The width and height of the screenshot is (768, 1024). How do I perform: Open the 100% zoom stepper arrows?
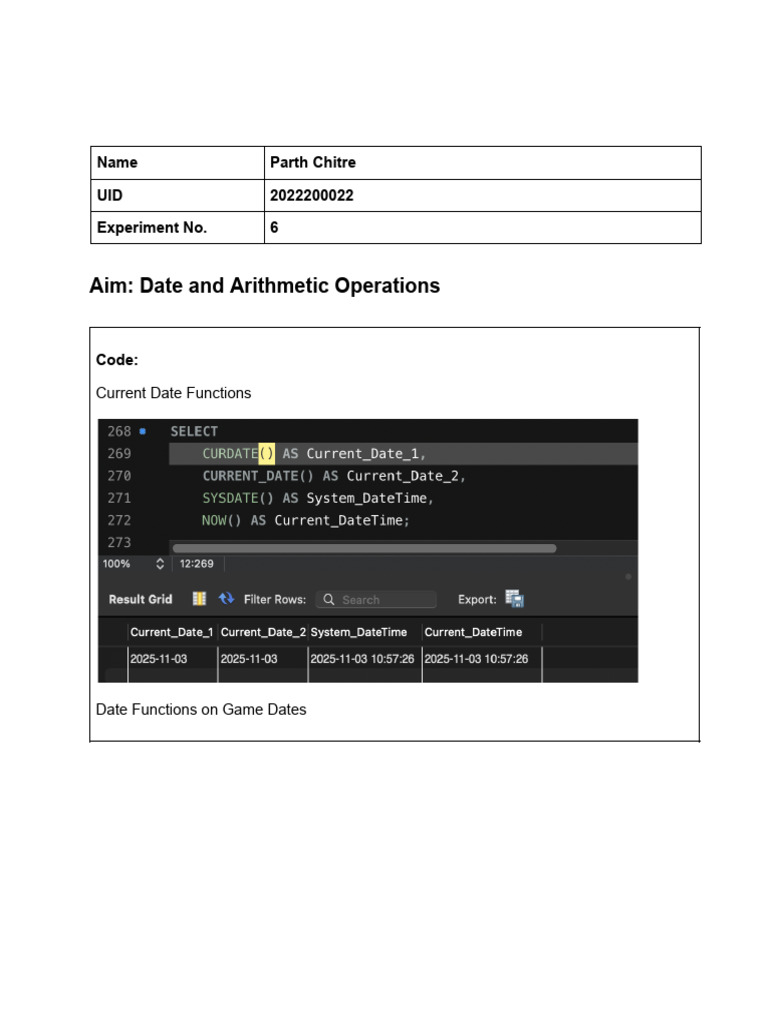coord(159,564)
